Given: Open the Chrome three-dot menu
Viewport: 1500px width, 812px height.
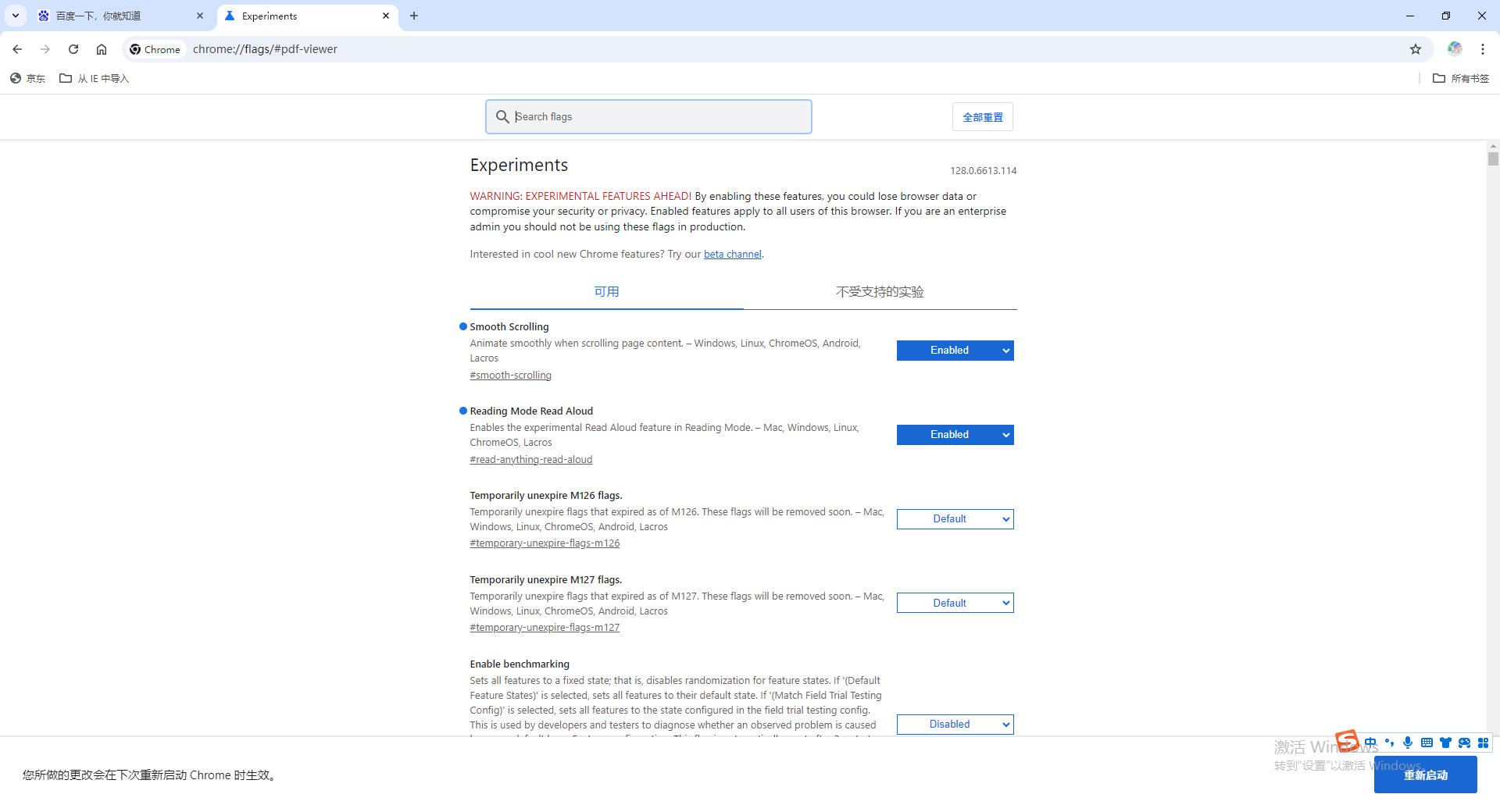Looking at the screenshot, I should point(1483,49).
